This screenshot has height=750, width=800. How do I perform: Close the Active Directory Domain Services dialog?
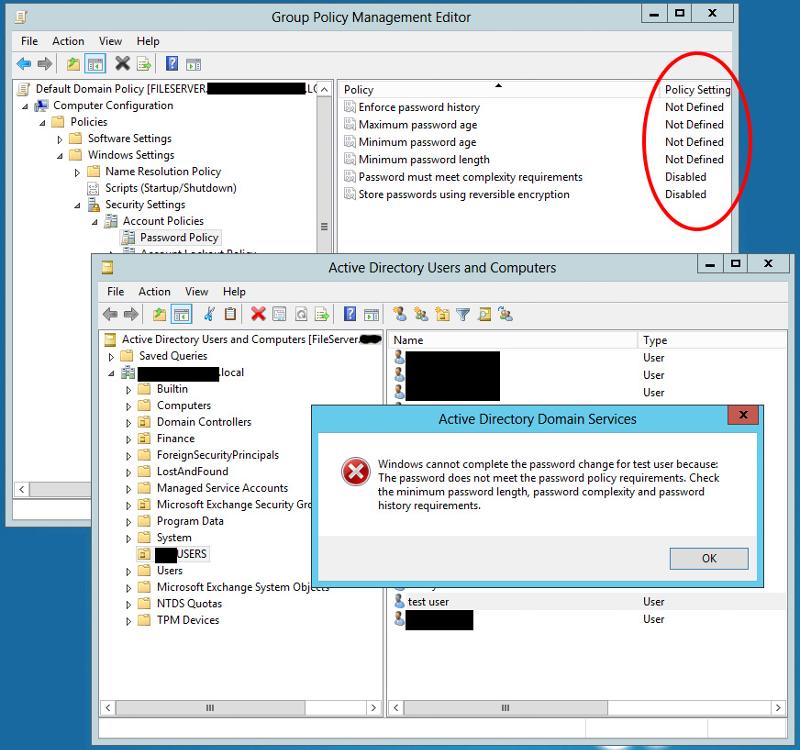pyautogui.click(x=743, y=415)
